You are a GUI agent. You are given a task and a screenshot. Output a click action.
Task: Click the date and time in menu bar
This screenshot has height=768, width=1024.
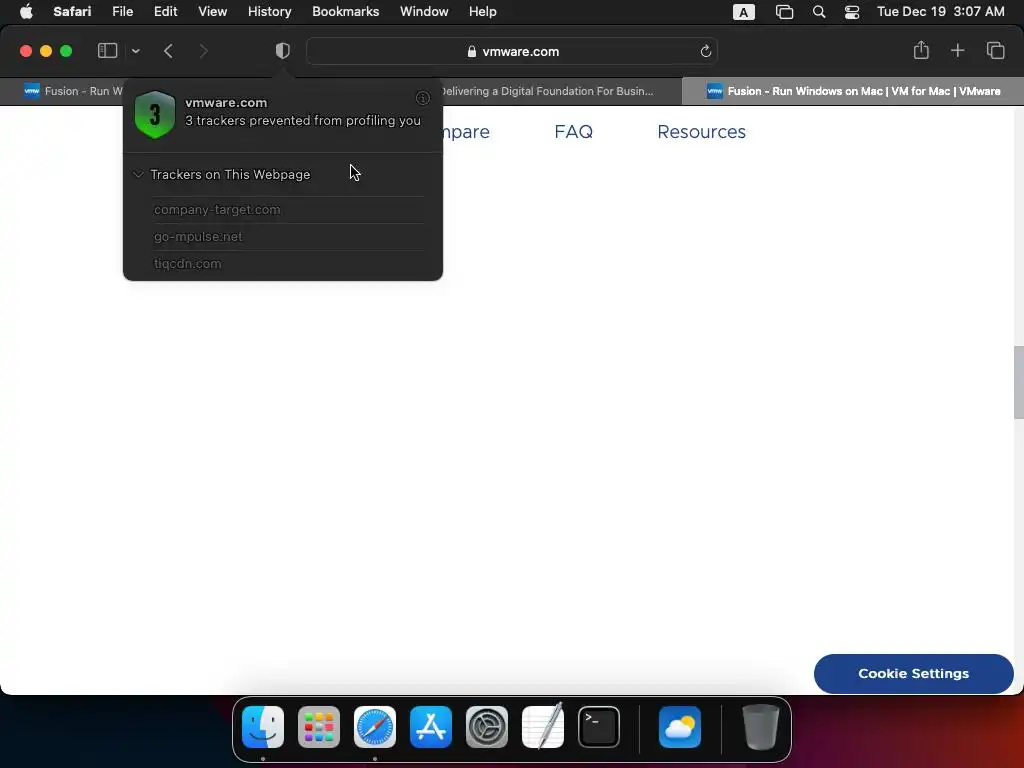point(940,12)
